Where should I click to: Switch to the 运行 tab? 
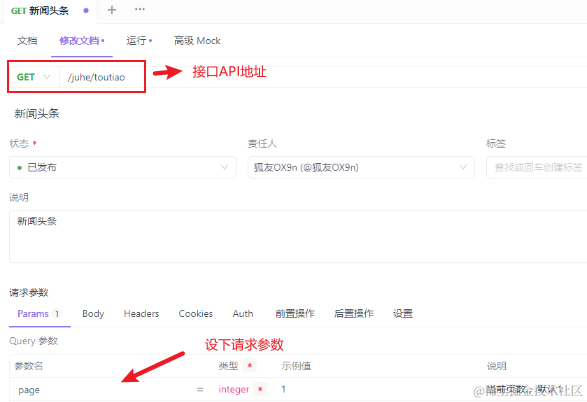tap(139, 40)
